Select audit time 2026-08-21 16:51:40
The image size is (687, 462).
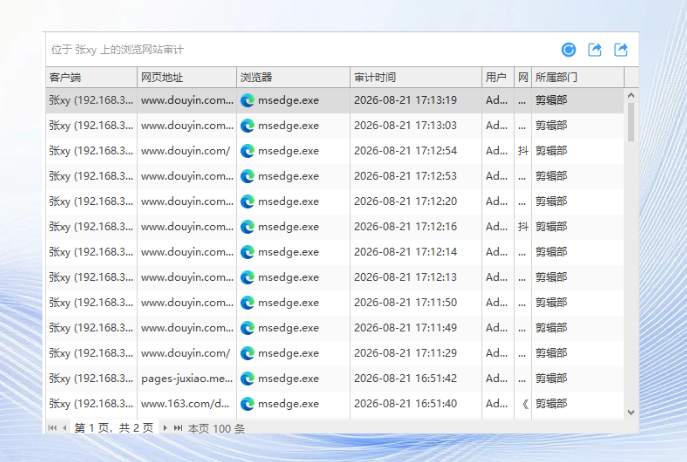click(x=405, y=404)
